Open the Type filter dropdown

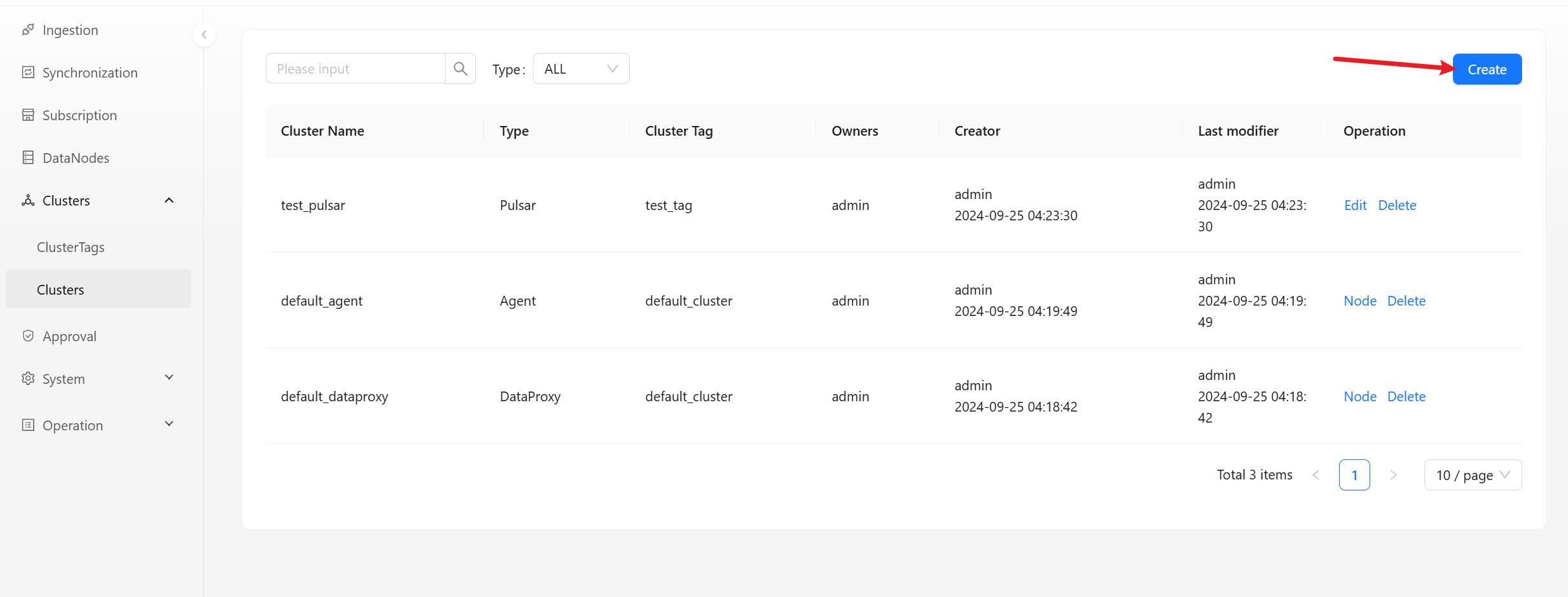[580, 68]
